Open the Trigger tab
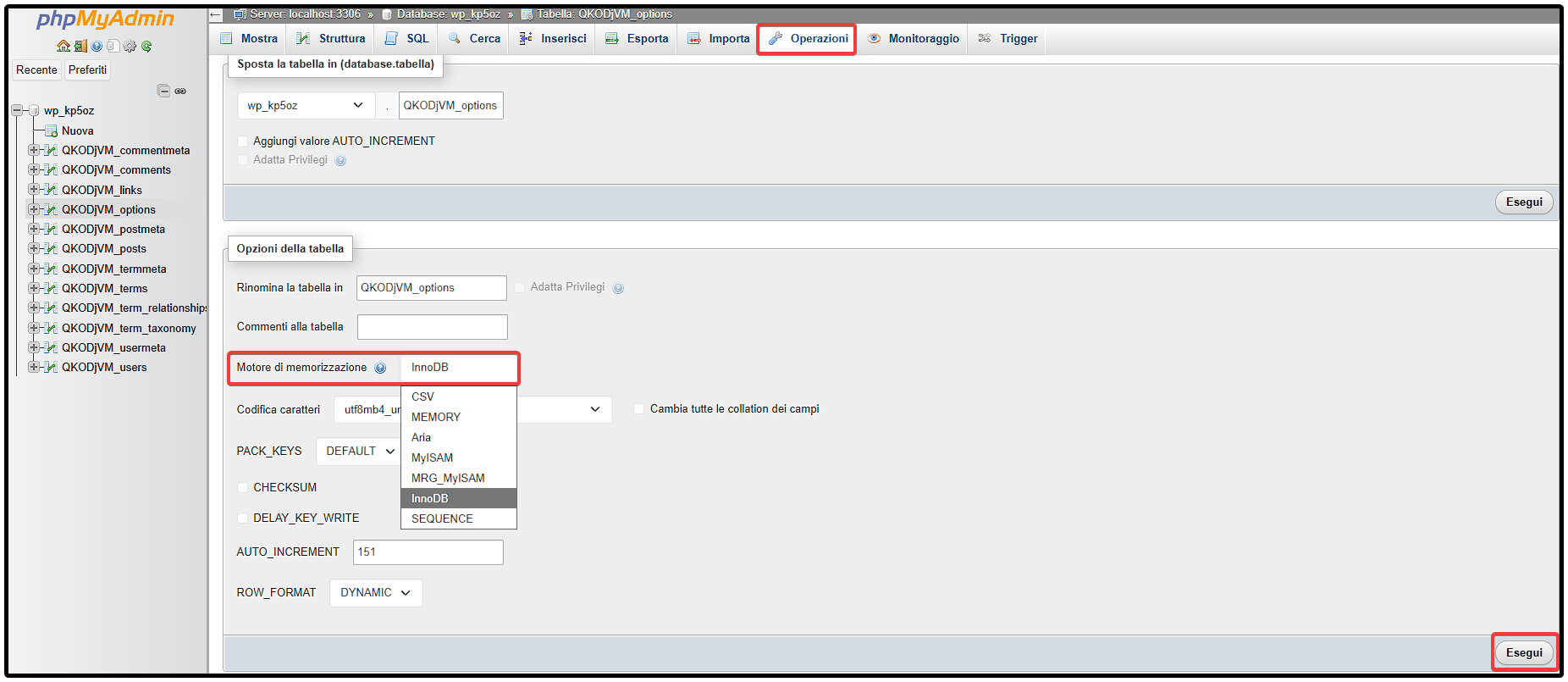Viewport: 1568px width, 682px height. (x=1008, y=38)
